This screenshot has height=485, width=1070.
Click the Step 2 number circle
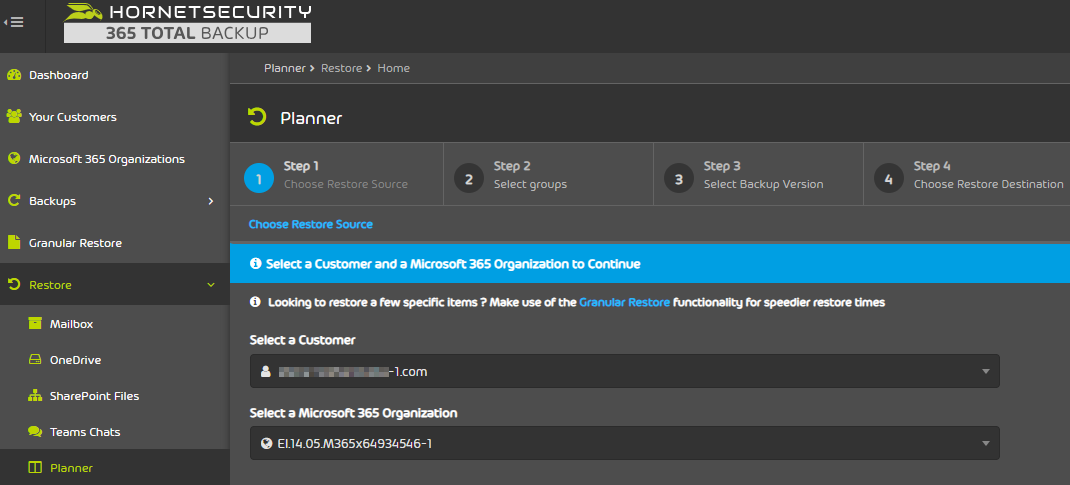pyautogui.click(x=469, y=179)
